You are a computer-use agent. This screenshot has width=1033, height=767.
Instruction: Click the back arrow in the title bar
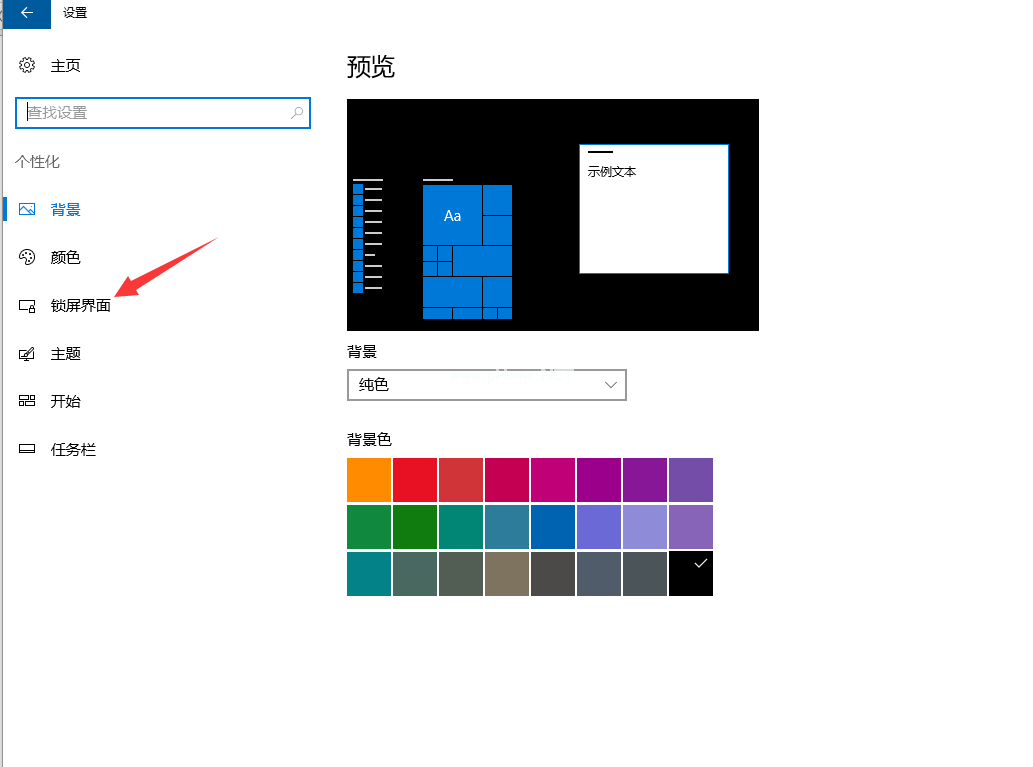click(25, 14)
